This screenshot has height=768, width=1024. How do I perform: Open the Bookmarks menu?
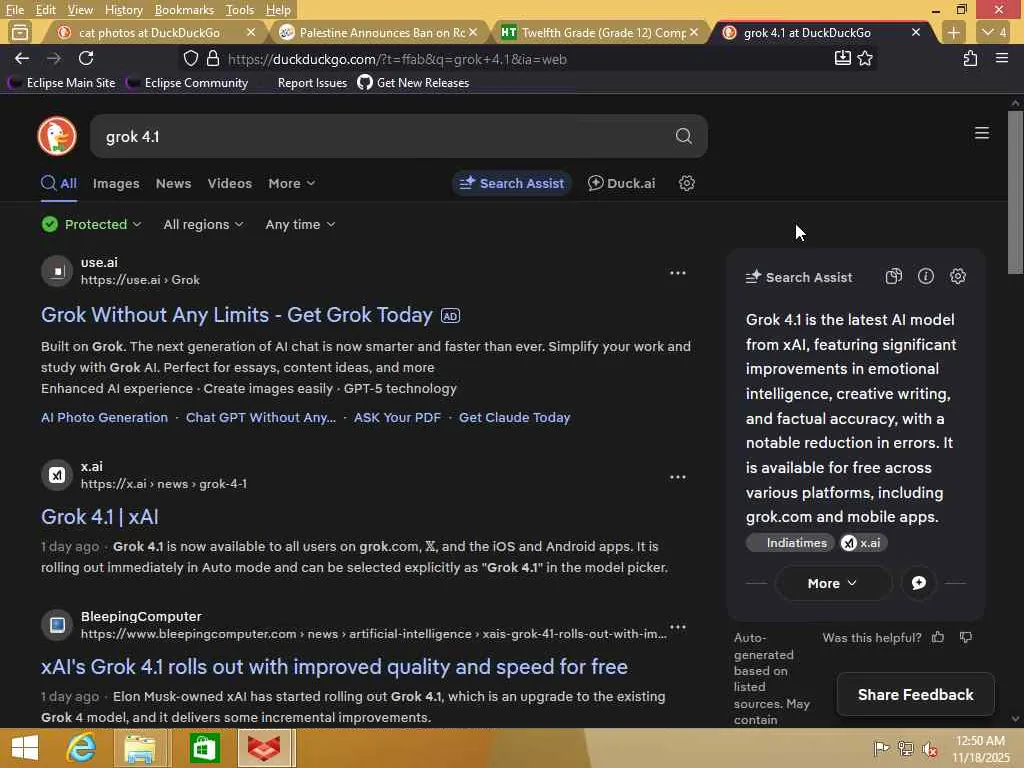coord(184,10)
